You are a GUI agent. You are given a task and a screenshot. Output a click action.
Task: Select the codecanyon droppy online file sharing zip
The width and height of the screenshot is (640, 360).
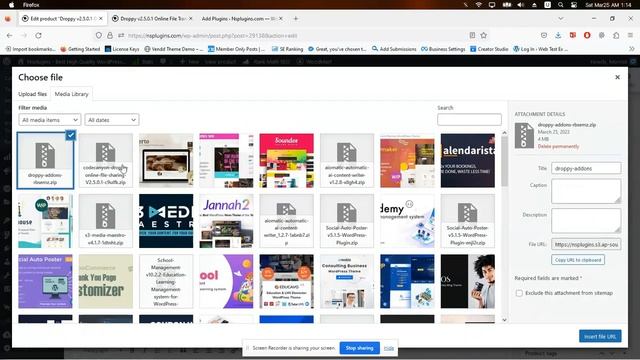106,160
